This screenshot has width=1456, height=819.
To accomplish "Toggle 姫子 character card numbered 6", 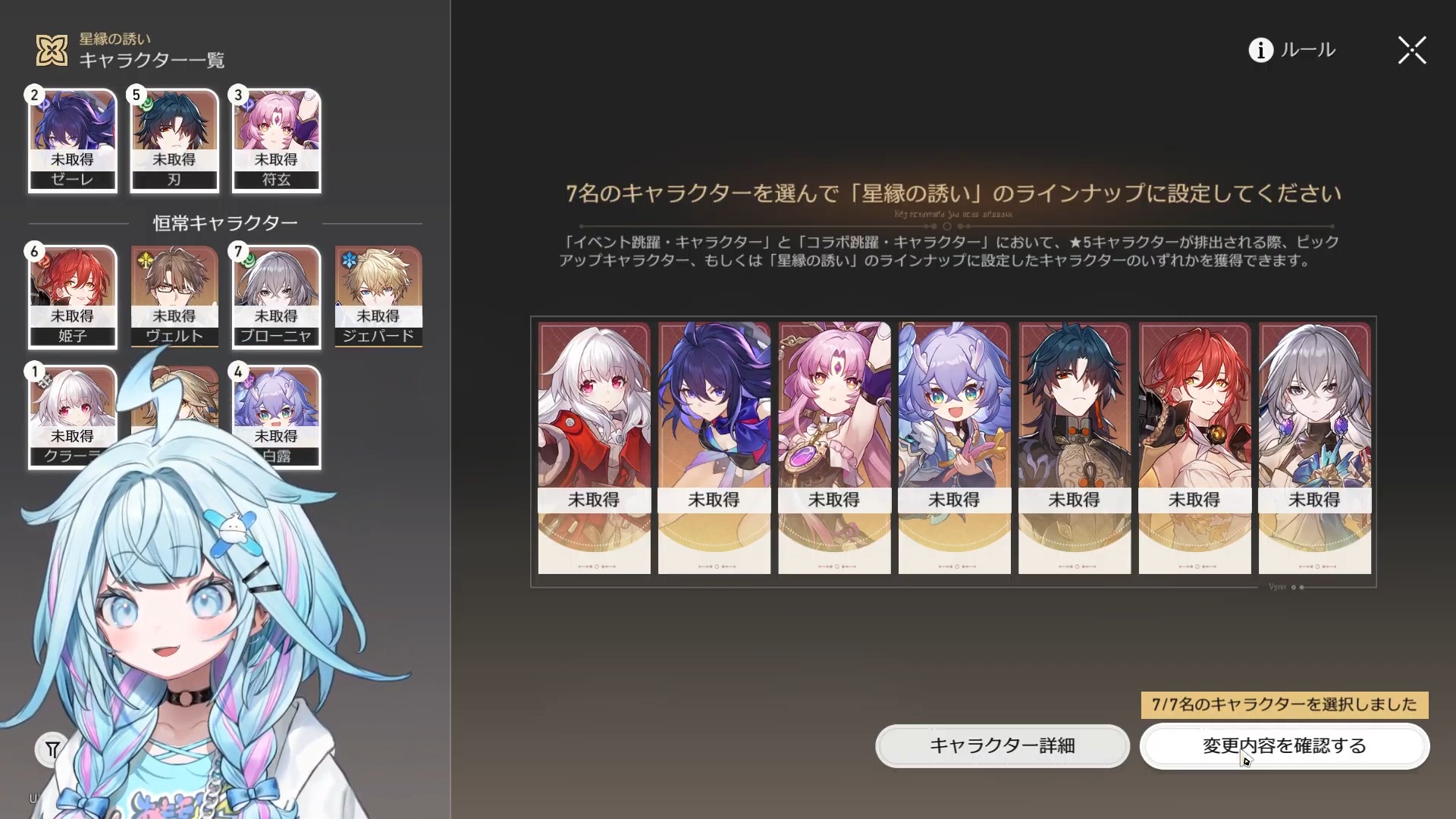I will [73, 297].
